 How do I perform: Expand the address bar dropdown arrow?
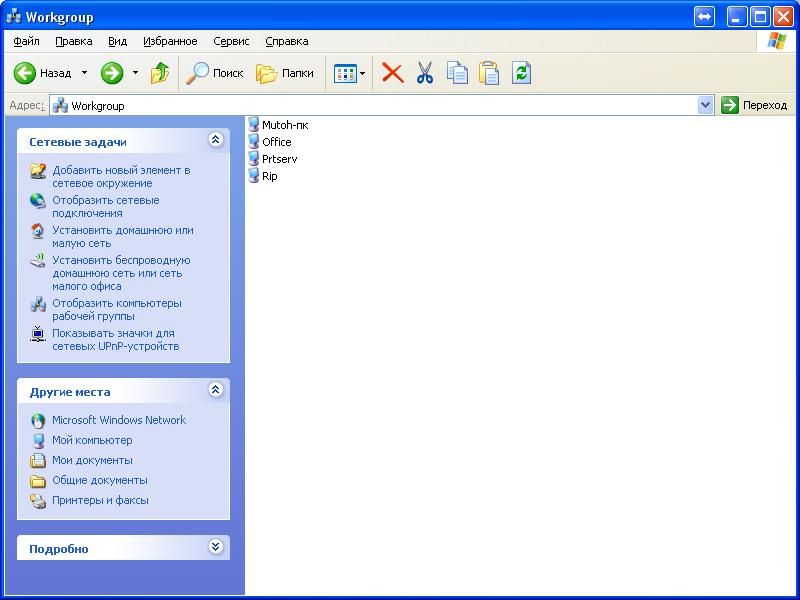click(705, 105)
